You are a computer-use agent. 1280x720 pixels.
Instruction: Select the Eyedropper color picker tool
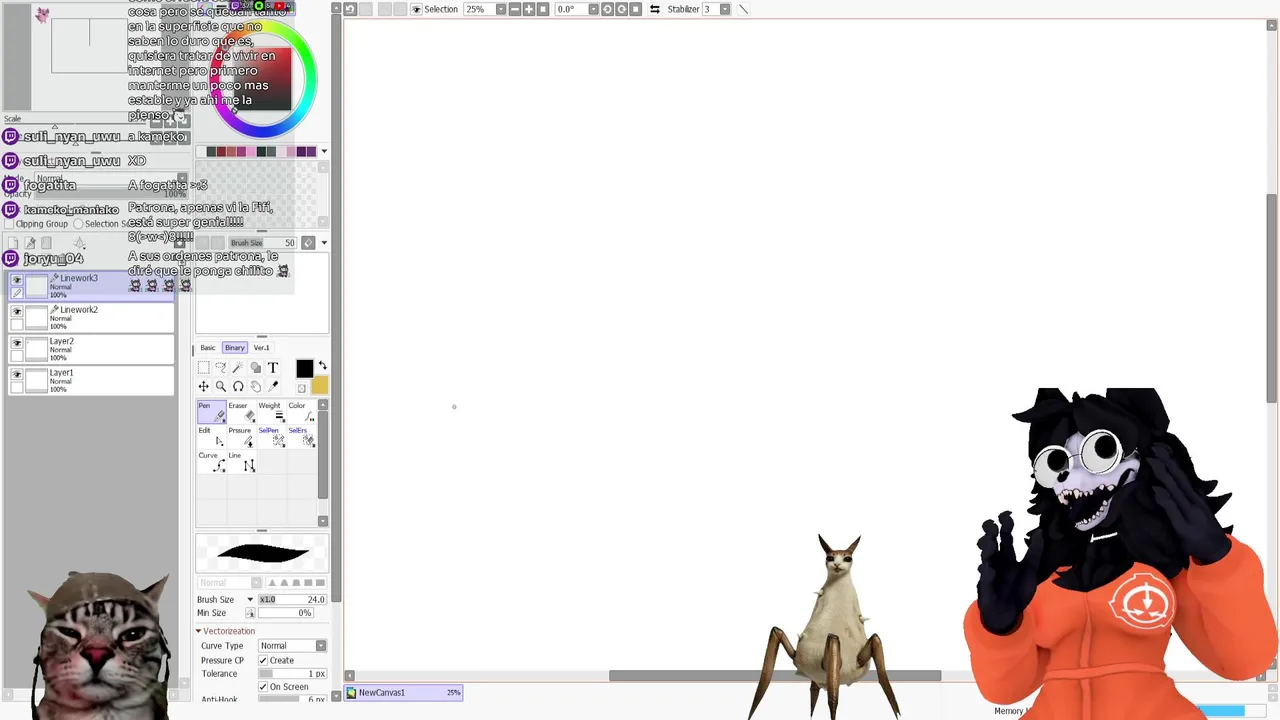(273, 386)
